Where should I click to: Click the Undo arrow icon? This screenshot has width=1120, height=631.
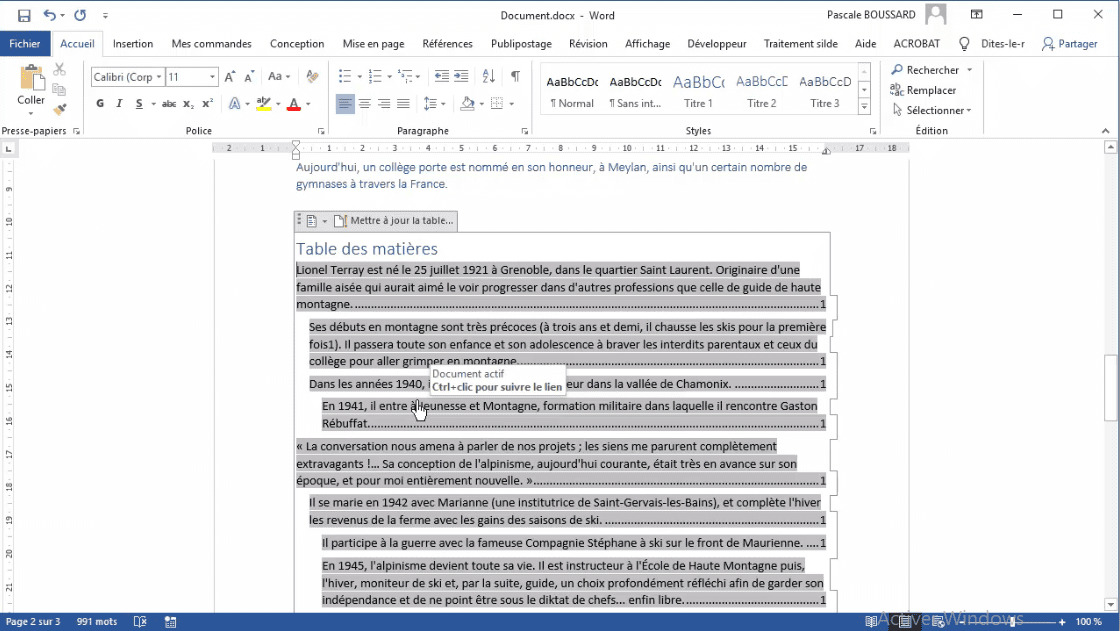click(50, 15)
